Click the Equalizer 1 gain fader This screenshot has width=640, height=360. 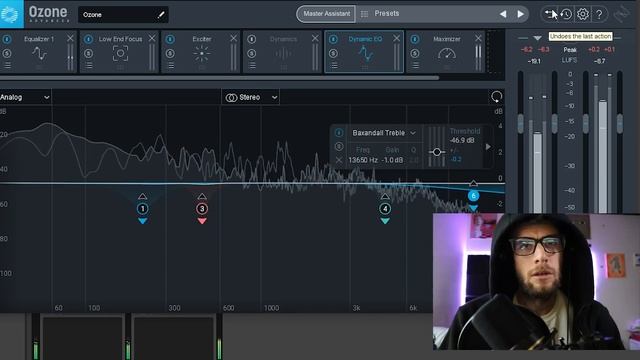(x=71, y=57)
